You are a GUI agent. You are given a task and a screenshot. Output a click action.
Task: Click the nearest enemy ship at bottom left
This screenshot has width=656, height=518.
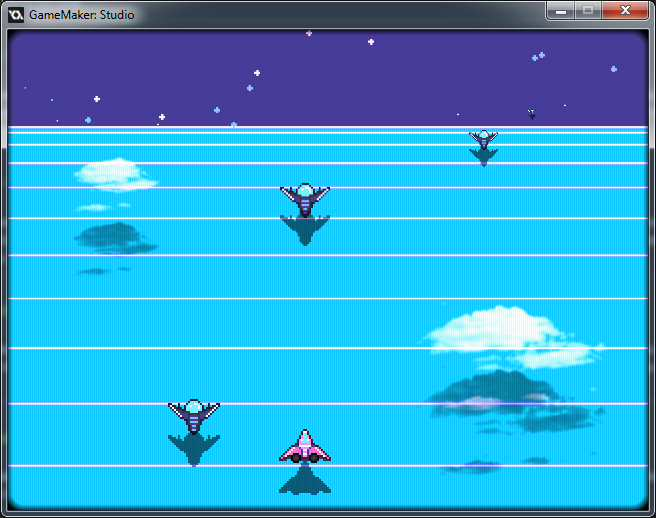click(194, 414)
